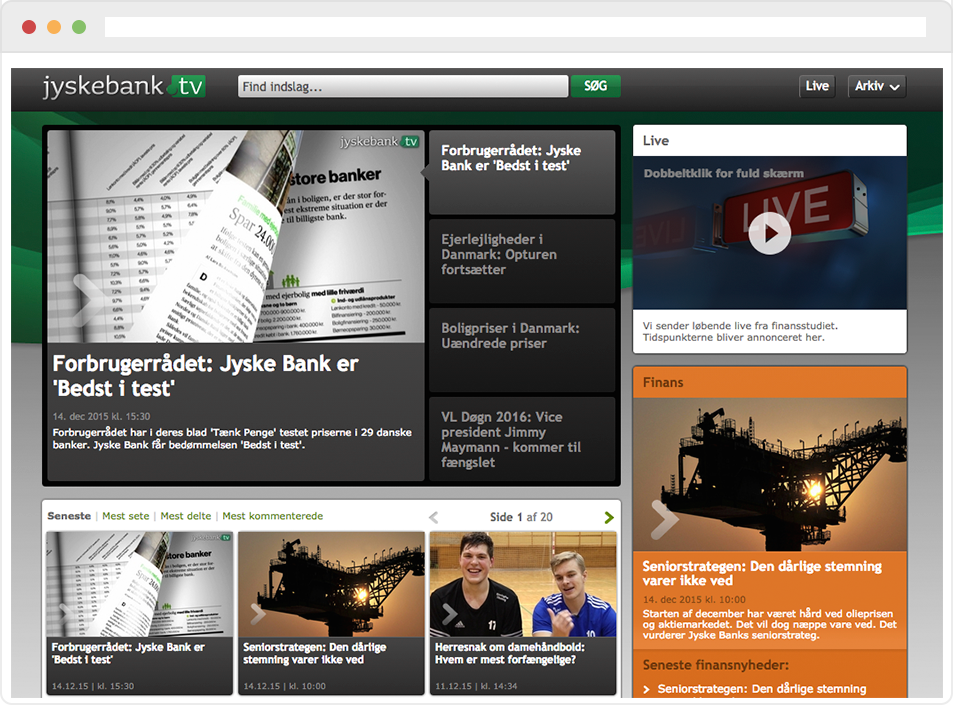
Task: Click the green SØG search button
Action: point(596,86)
